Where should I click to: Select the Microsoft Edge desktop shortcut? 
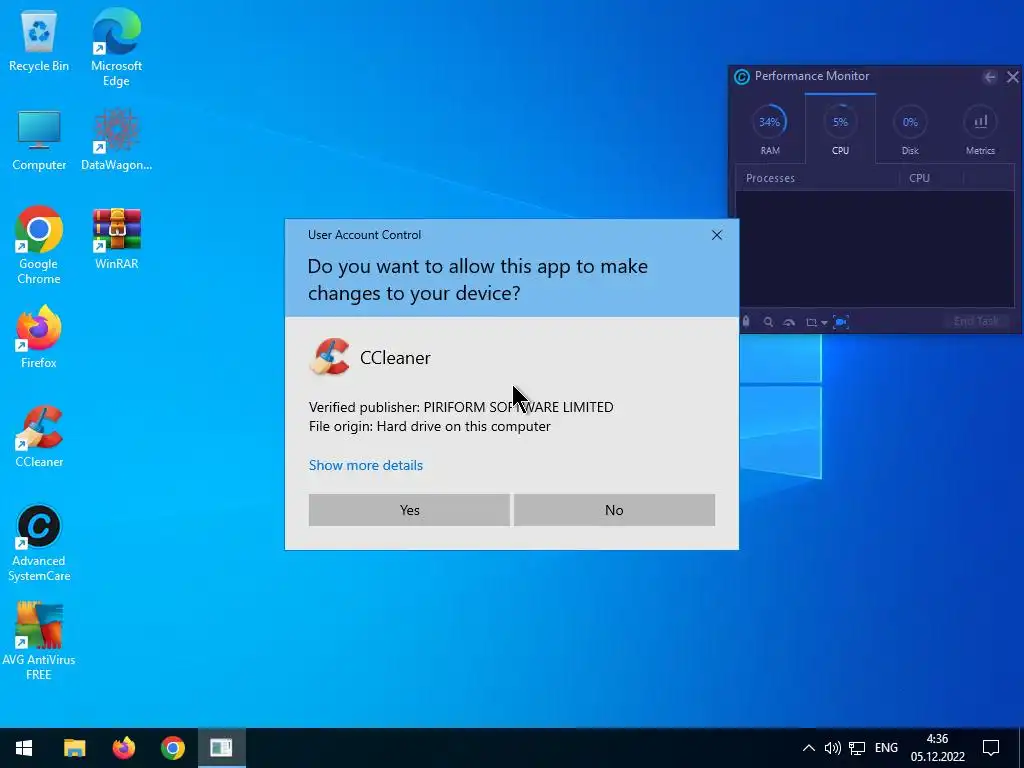116,47
